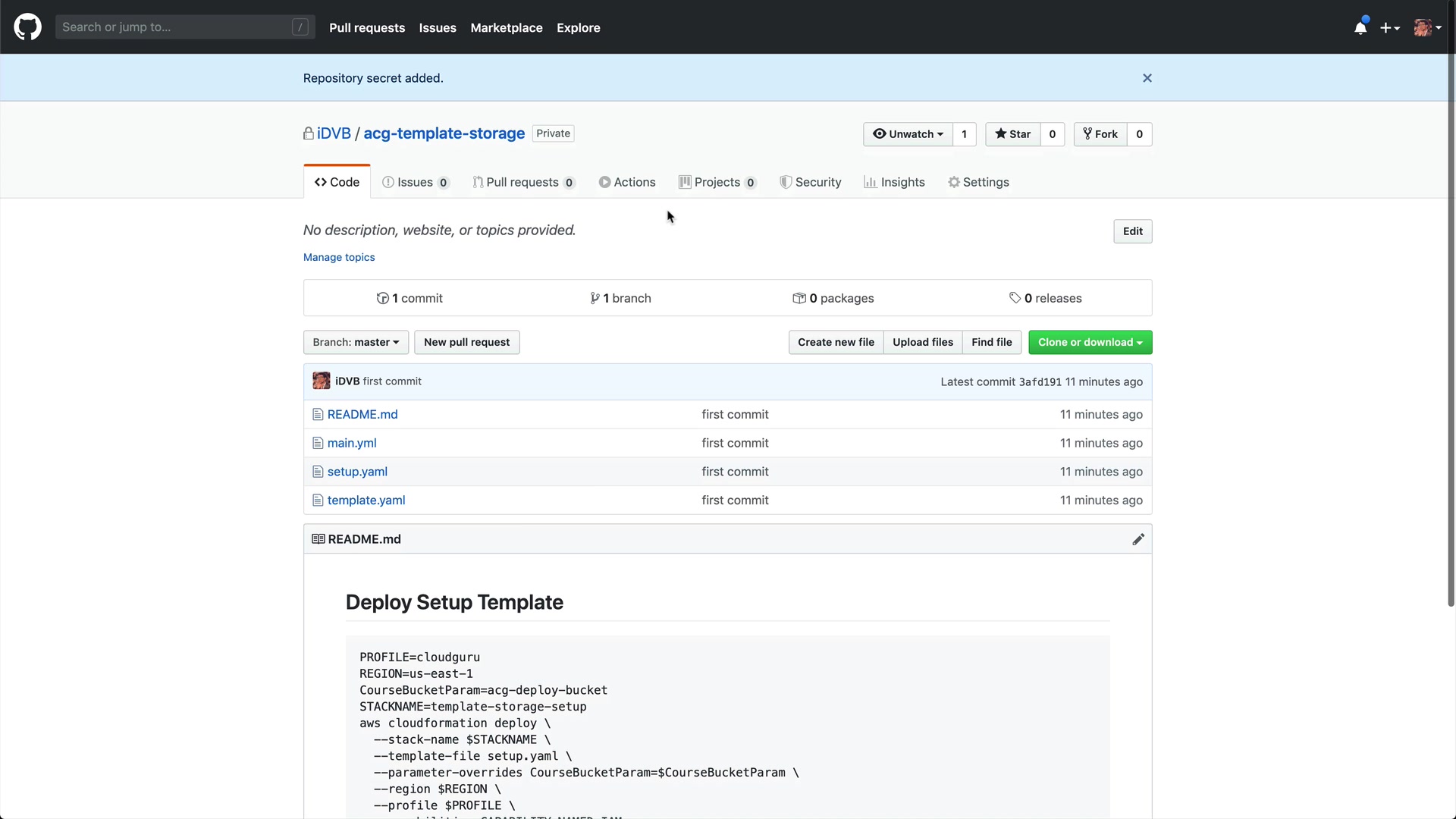Expand the Branch master selector

356,342
